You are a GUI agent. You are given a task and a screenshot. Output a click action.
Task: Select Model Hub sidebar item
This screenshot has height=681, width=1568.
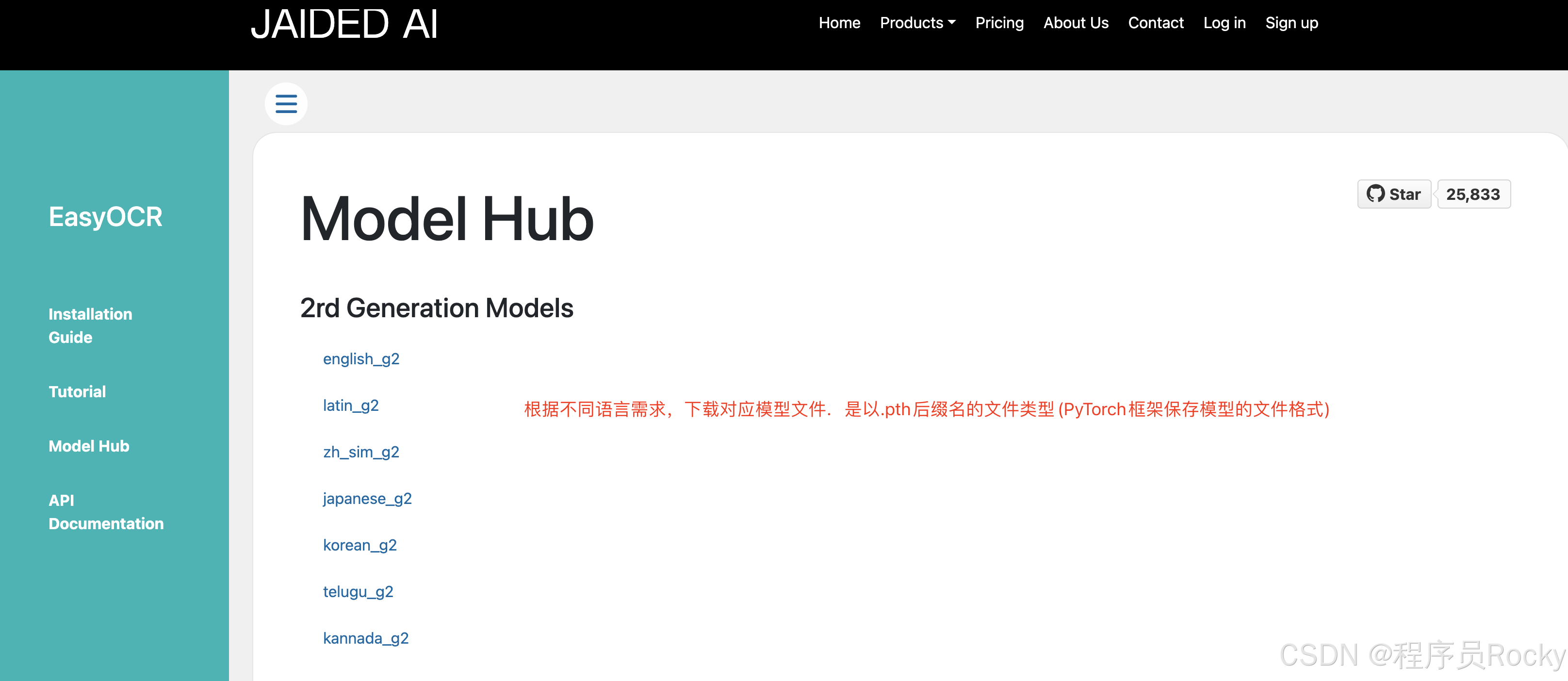(89, 446)
